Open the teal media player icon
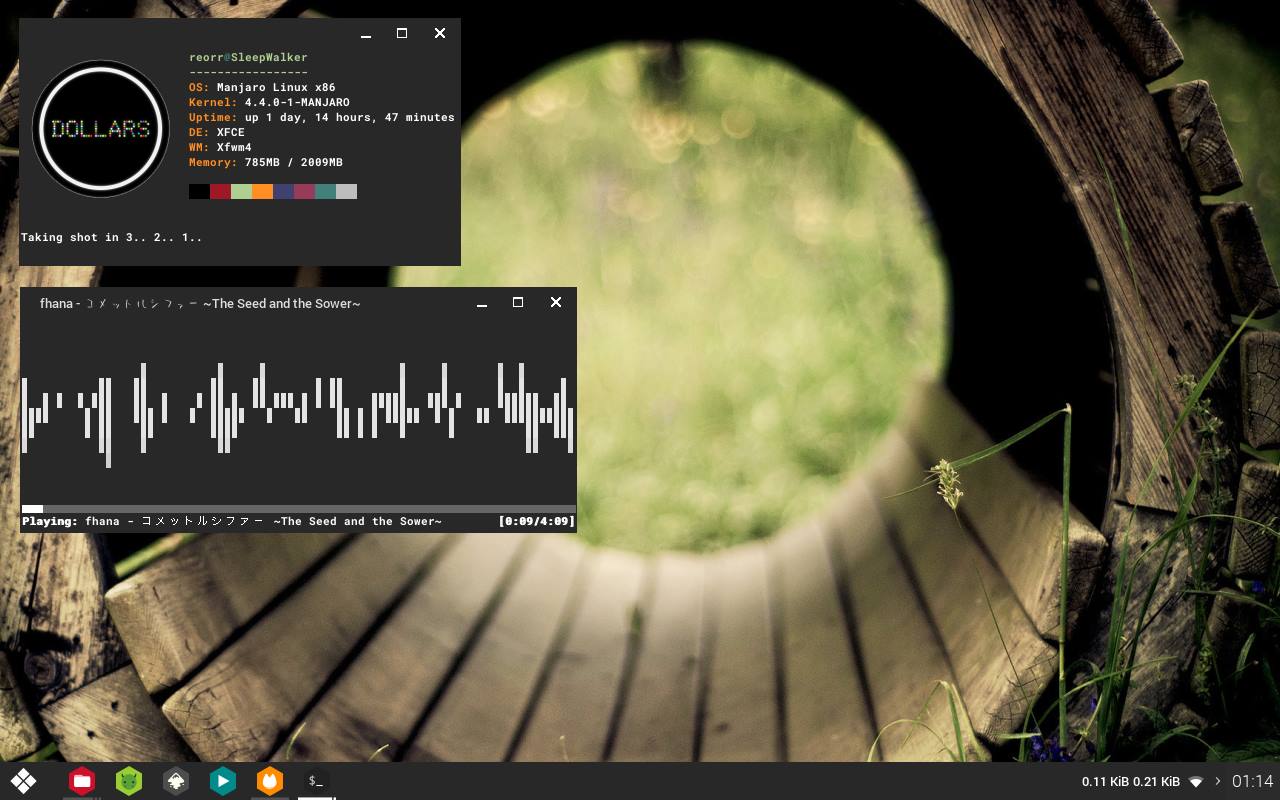This screenshot has width=1280, height=800. pos(223,781)
